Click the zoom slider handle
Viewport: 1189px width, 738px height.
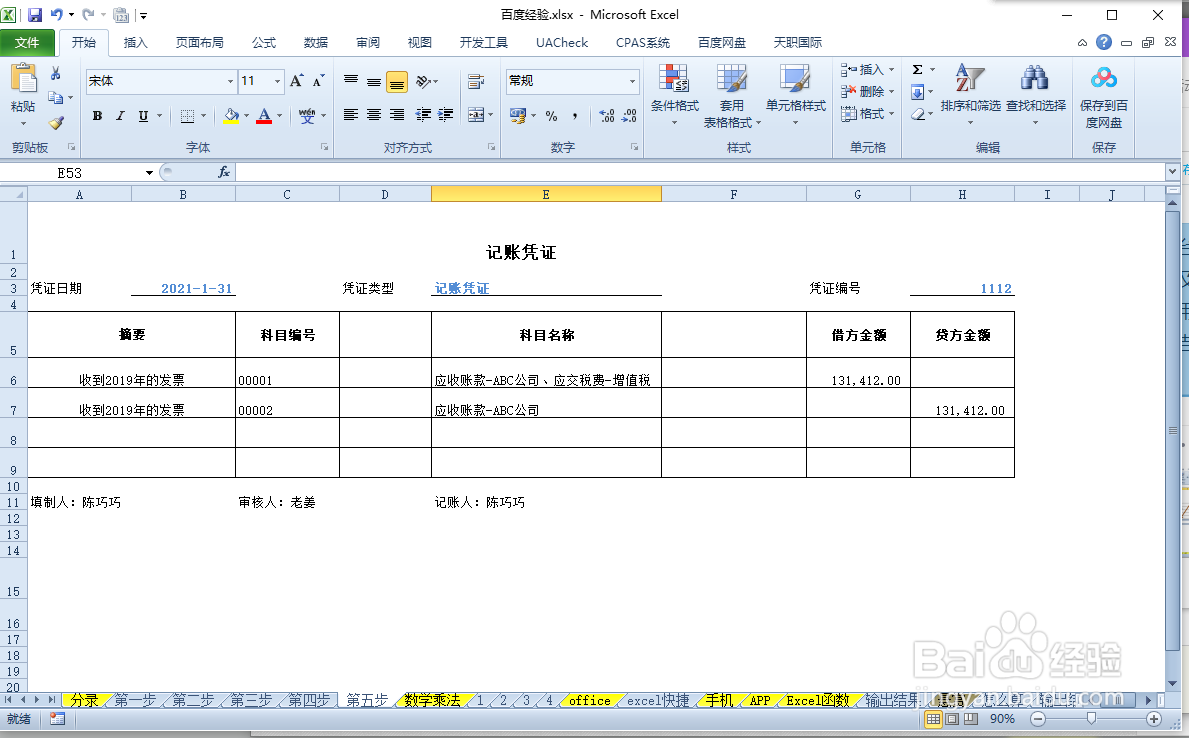point(1091,718)
